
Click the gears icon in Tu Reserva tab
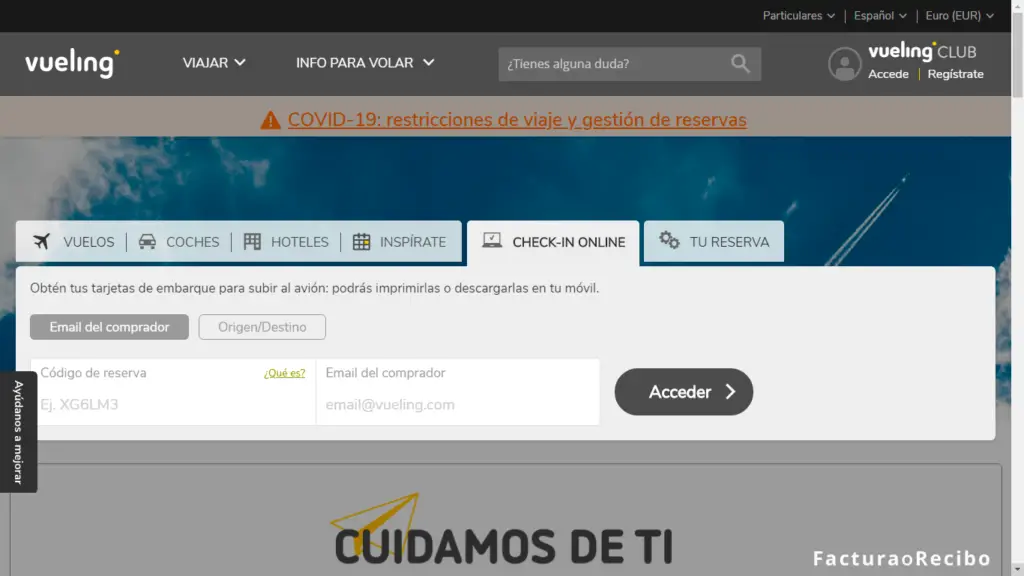coord(669,240)
